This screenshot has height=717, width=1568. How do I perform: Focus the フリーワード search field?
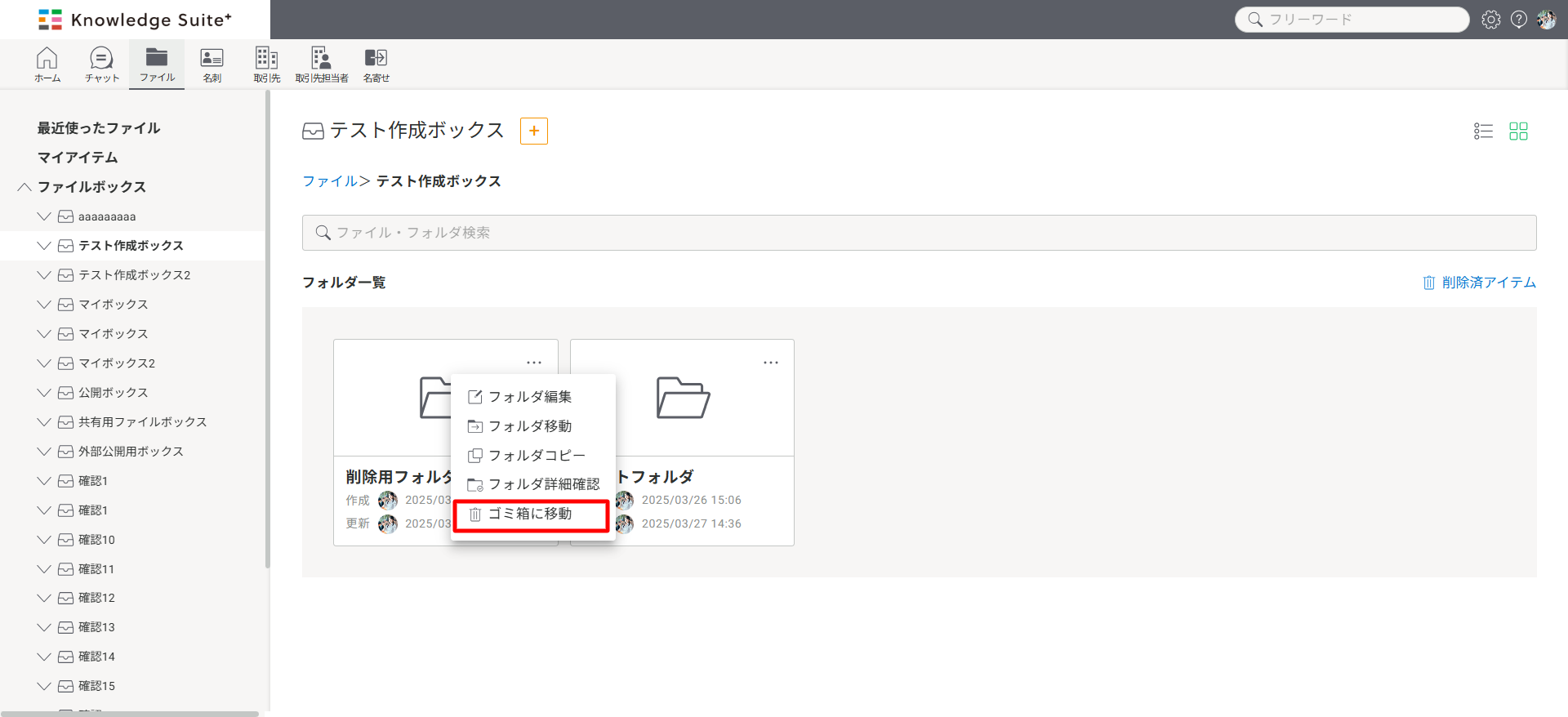pyautogui.click(x=1352, y=20)
